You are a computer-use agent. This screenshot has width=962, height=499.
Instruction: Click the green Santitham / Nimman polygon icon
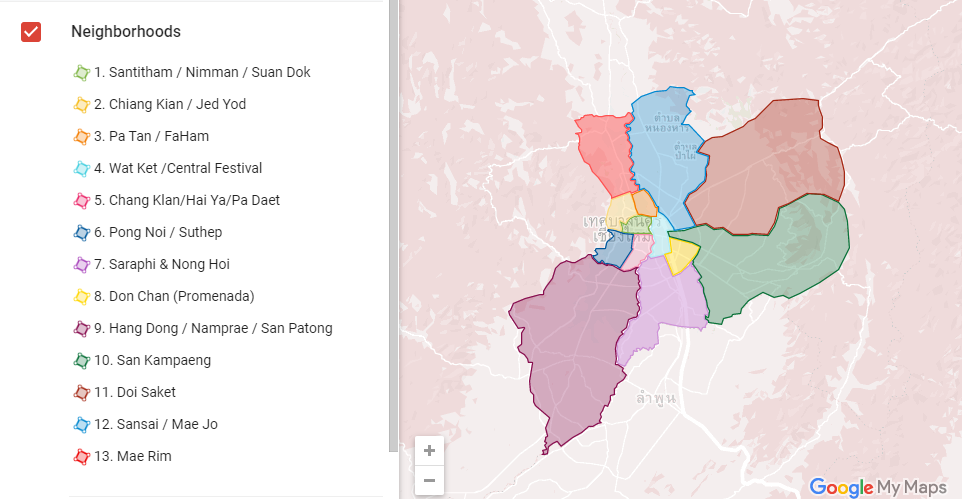[x=82, y=73]
